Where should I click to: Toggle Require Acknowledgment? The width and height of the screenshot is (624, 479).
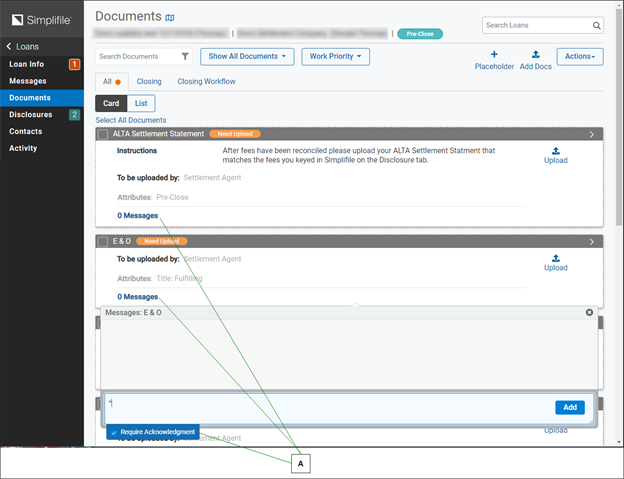click(153, 432)
